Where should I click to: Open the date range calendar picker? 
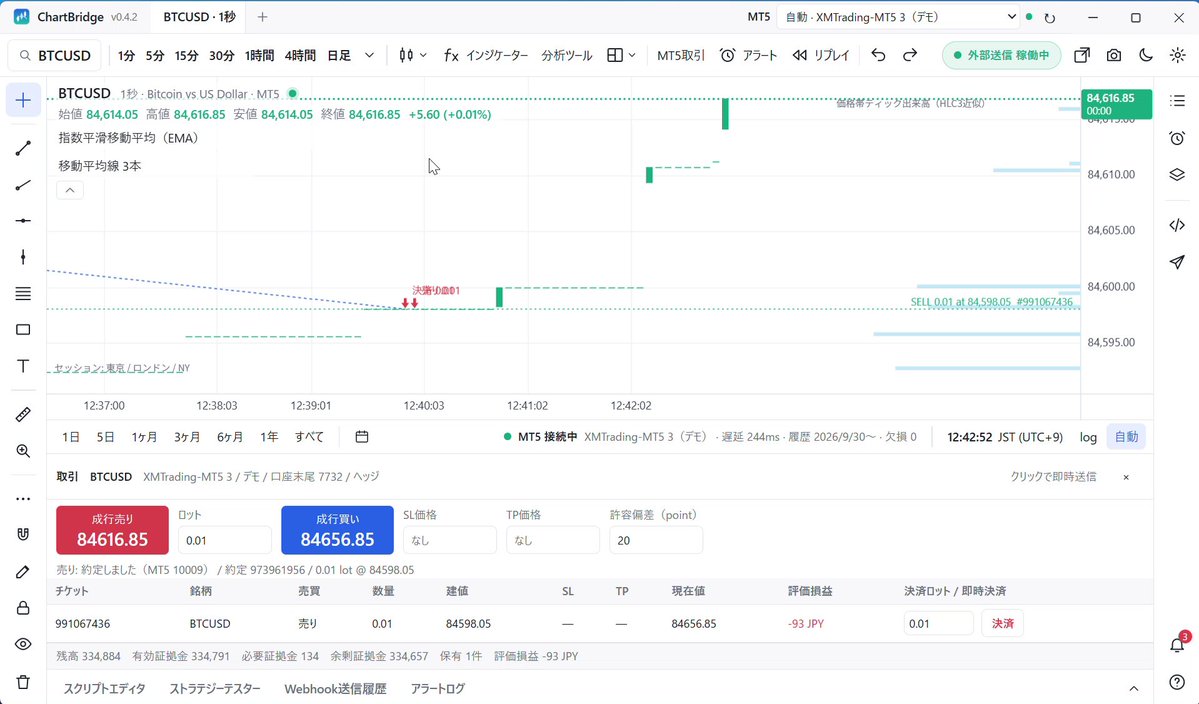(x=362, y=436)
